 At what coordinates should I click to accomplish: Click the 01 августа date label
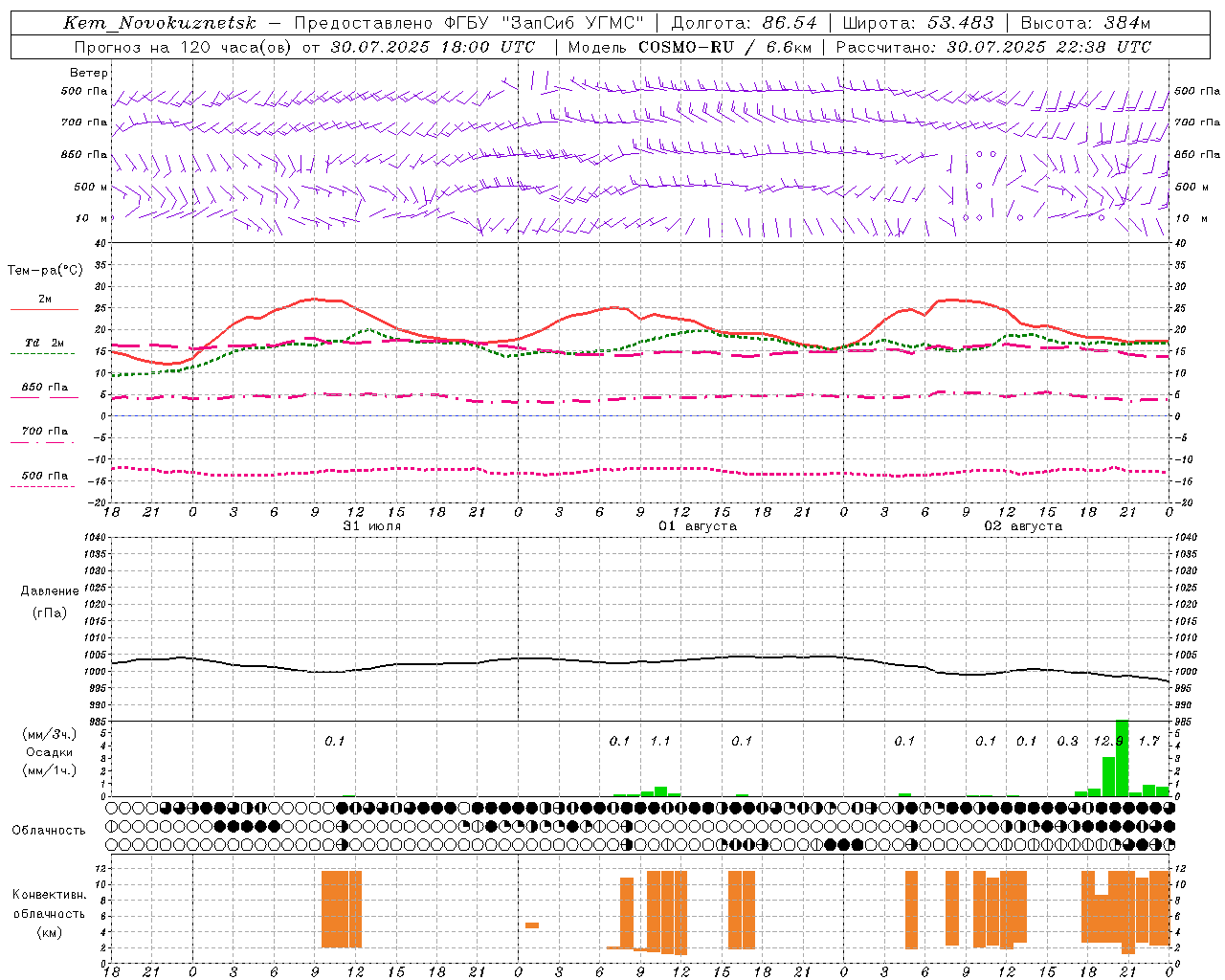698,526
